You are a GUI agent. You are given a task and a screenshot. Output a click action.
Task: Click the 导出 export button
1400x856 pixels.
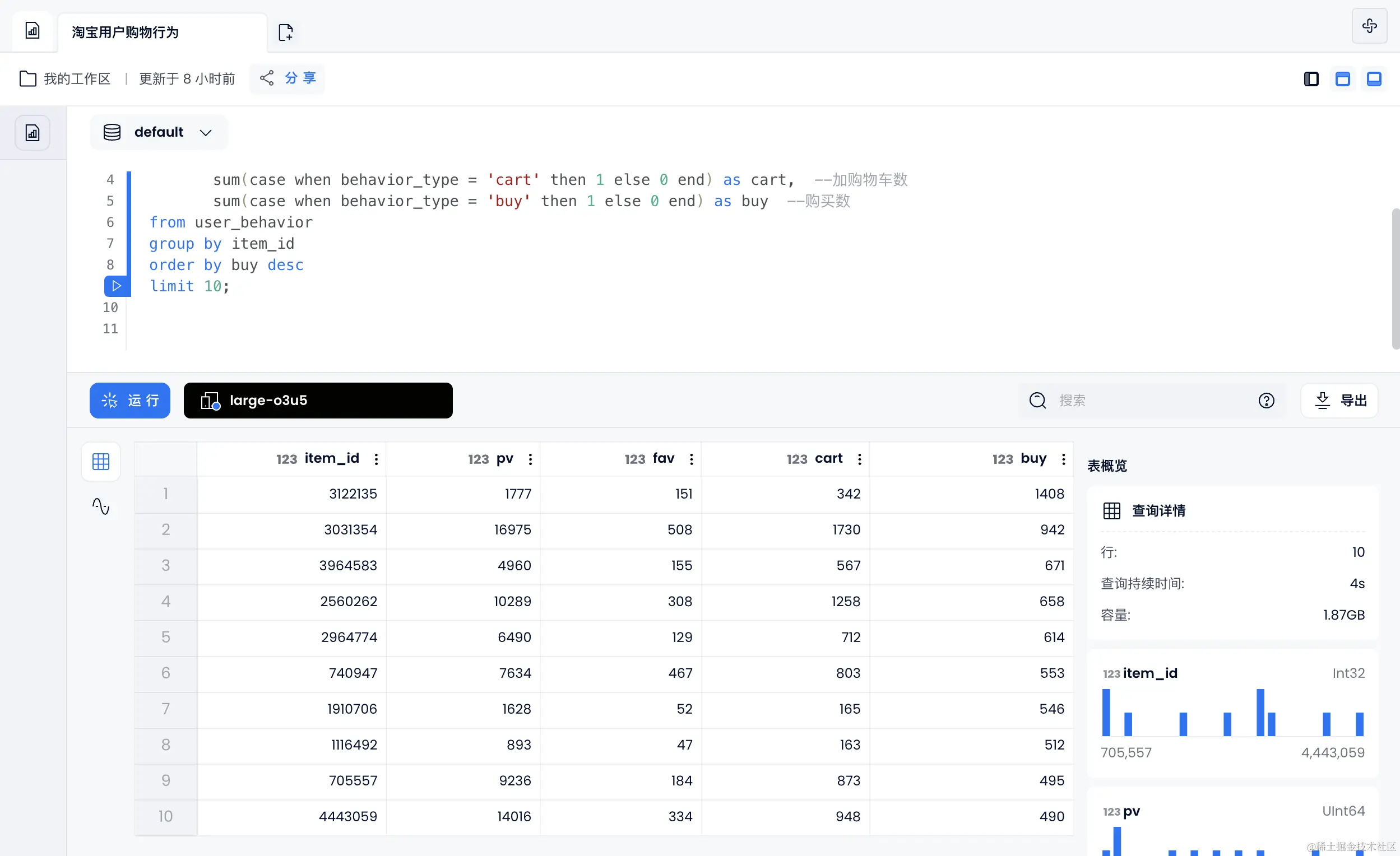point(1339,401)
